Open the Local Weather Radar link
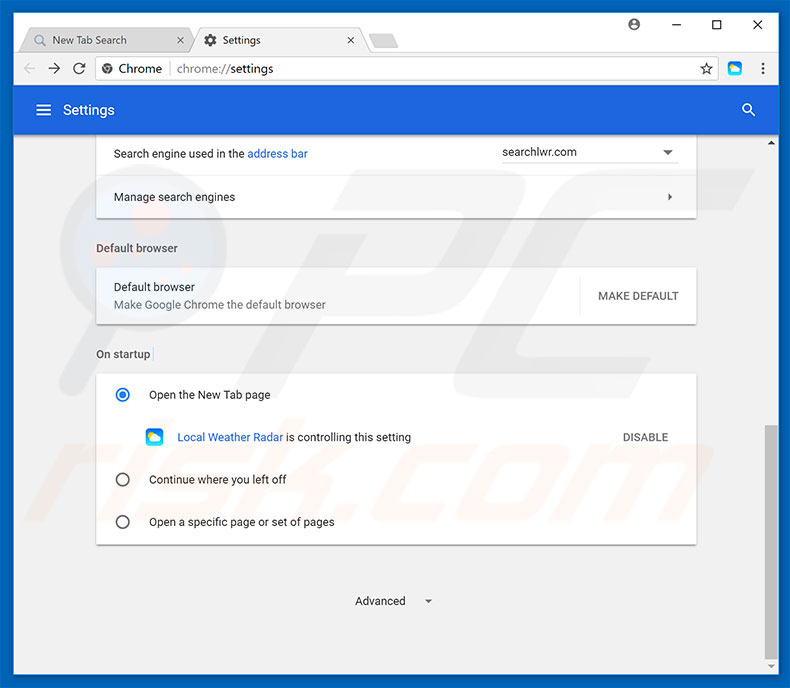 (229, 437)
